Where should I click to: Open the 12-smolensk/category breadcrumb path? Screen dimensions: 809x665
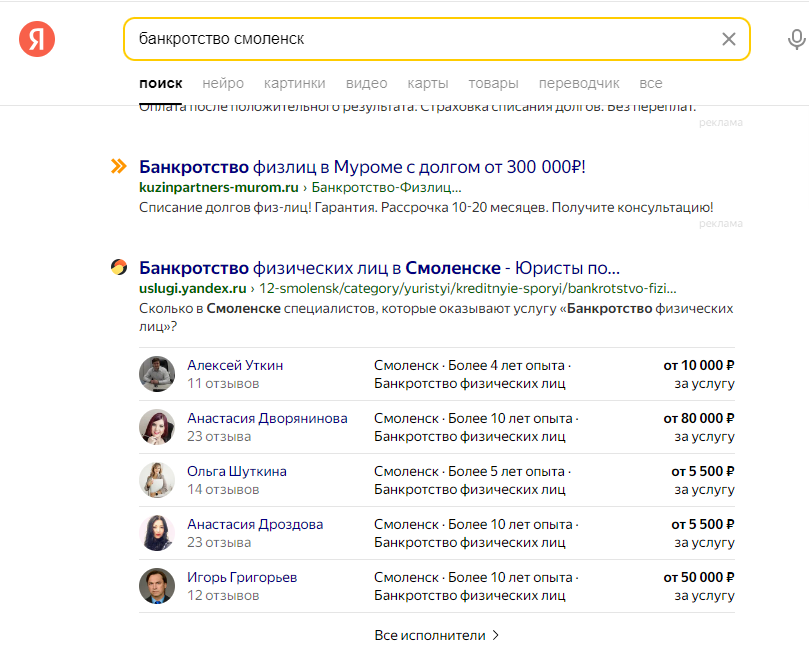[x=467, y=288]
